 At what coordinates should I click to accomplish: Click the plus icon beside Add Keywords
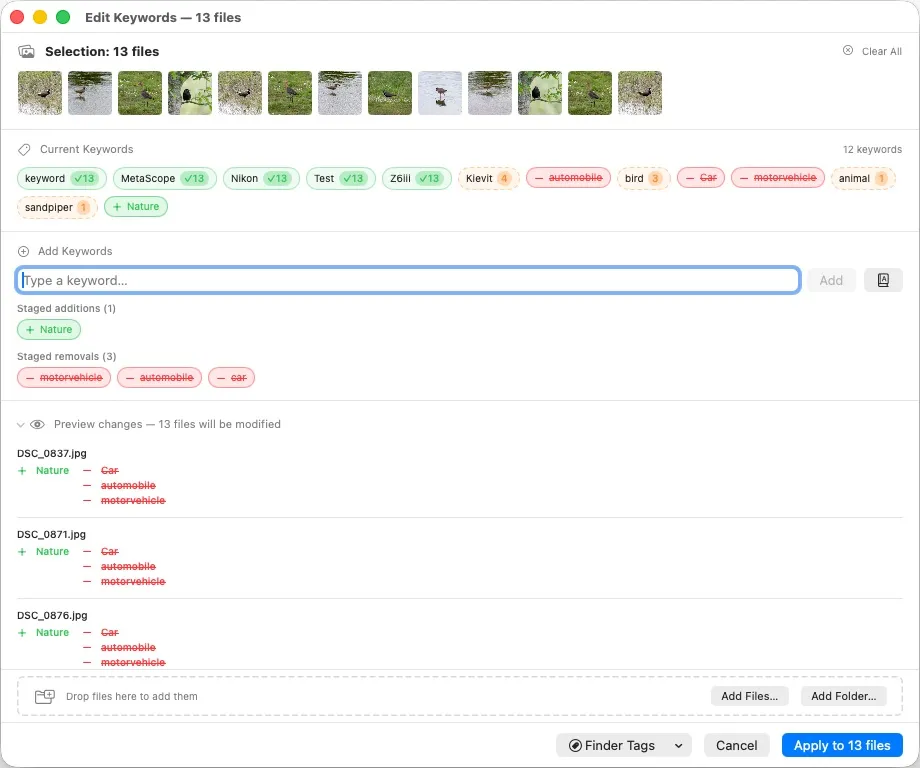tap(24, 251)
